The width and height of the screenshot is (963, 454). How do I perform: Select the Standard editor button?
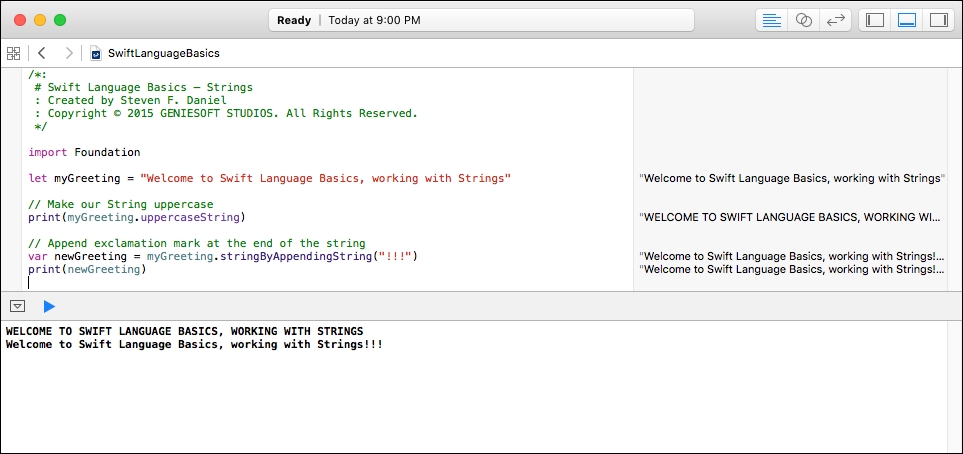pos(771,20)
